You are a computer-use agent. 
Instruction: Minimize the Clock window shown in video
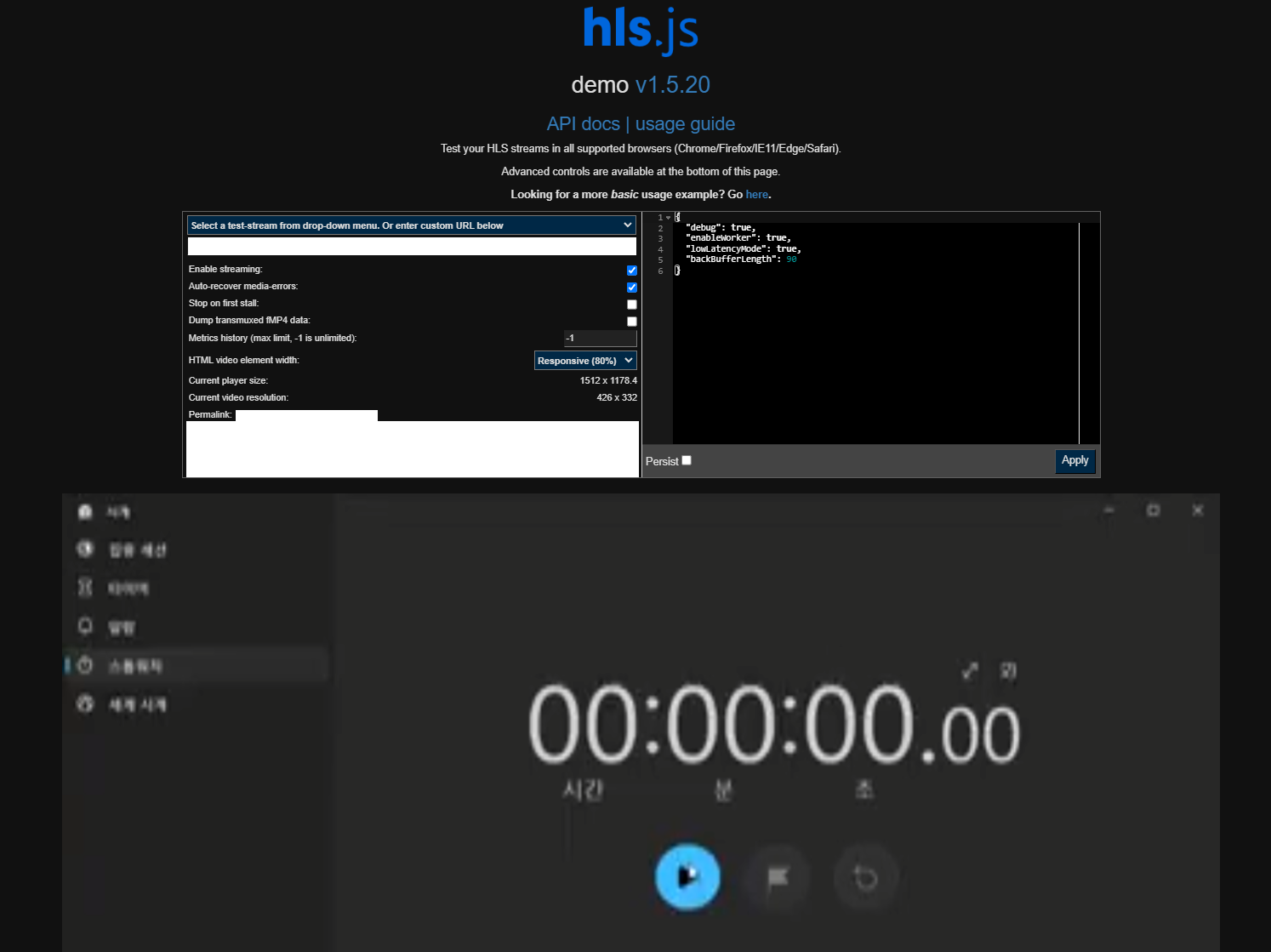point(1109,510)
